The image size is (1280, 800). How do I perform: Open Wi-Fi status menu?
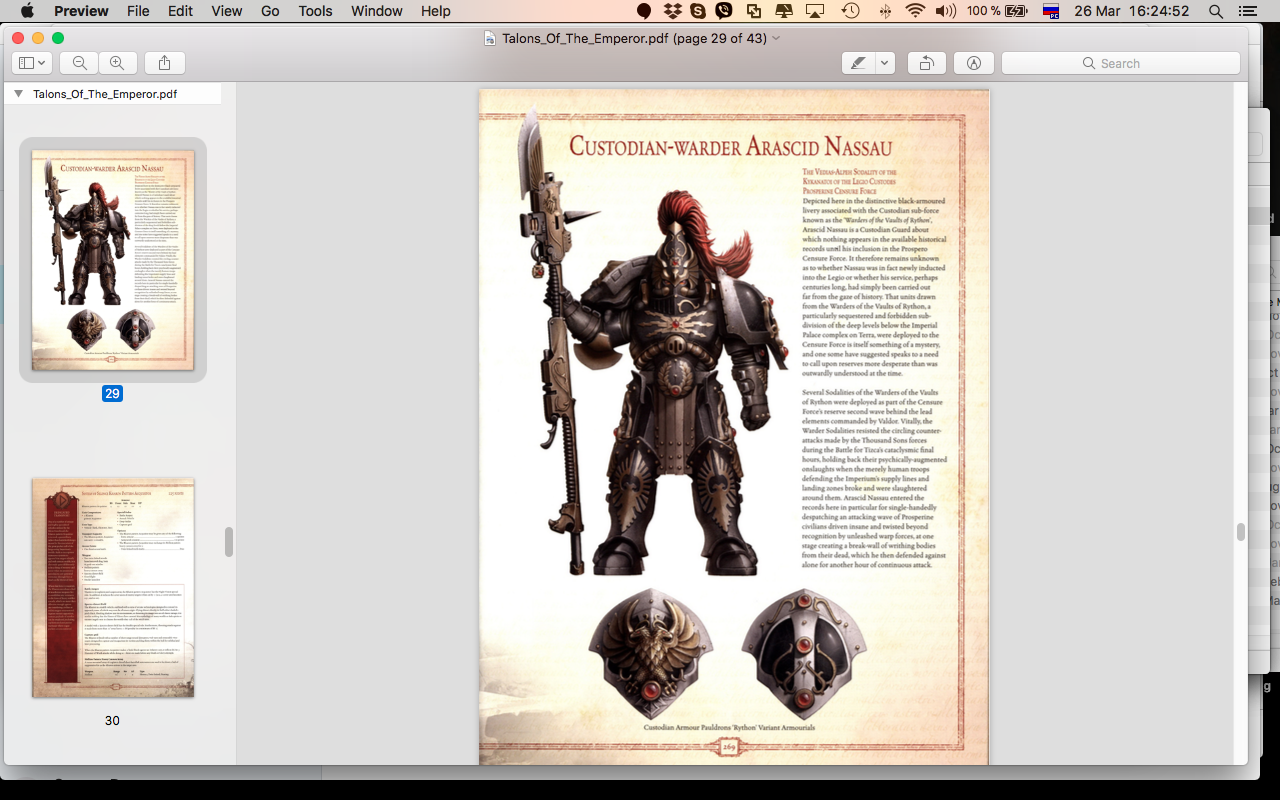(915, 11)
